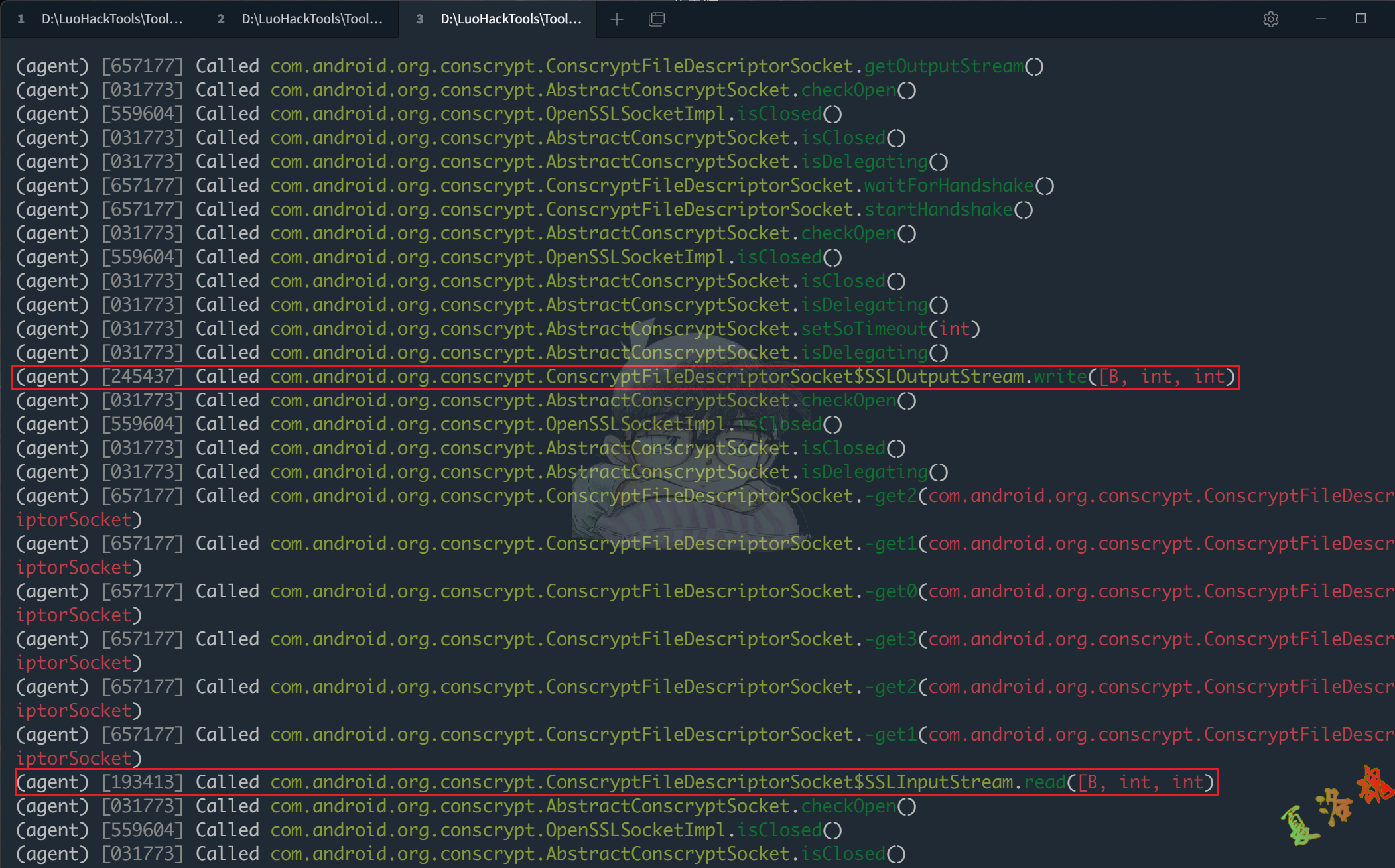Image resolution: width=1395 pixels, height=868 pixels.
Task: Click the minimize window icon
Action: point(1321,19)
